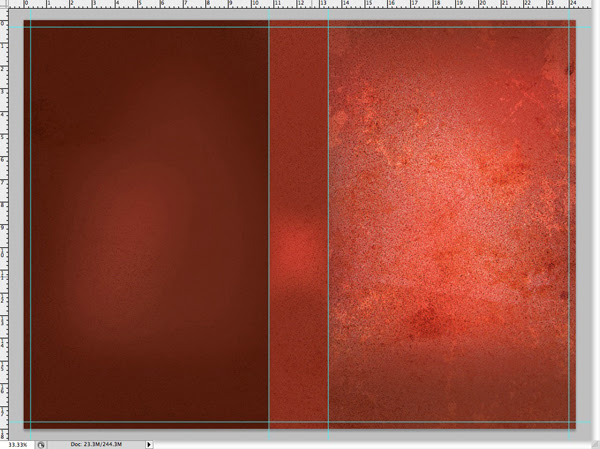Click the small icon beside the zoom field
The image size is (600, 449).
point(41,444)
